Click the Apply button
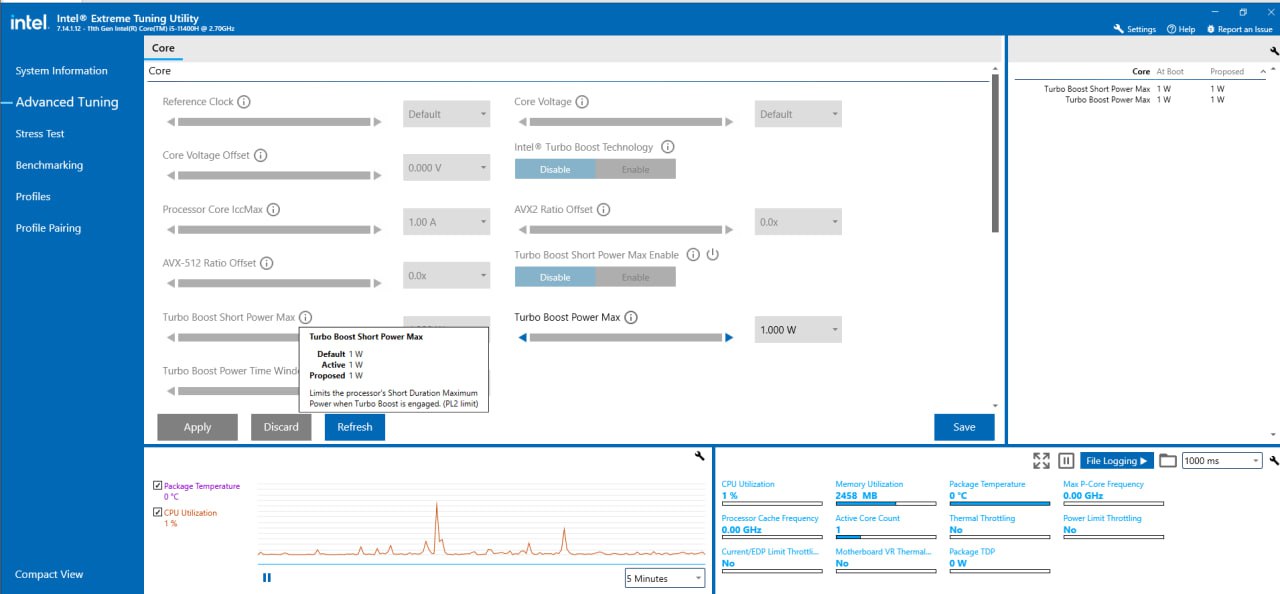Screen dimensions: 1280x594 tap(197, 427)
